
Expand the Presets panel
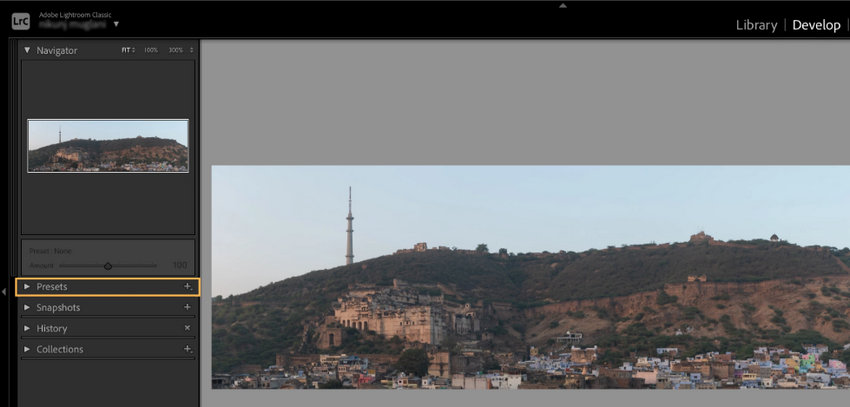[x=27, y=287]
